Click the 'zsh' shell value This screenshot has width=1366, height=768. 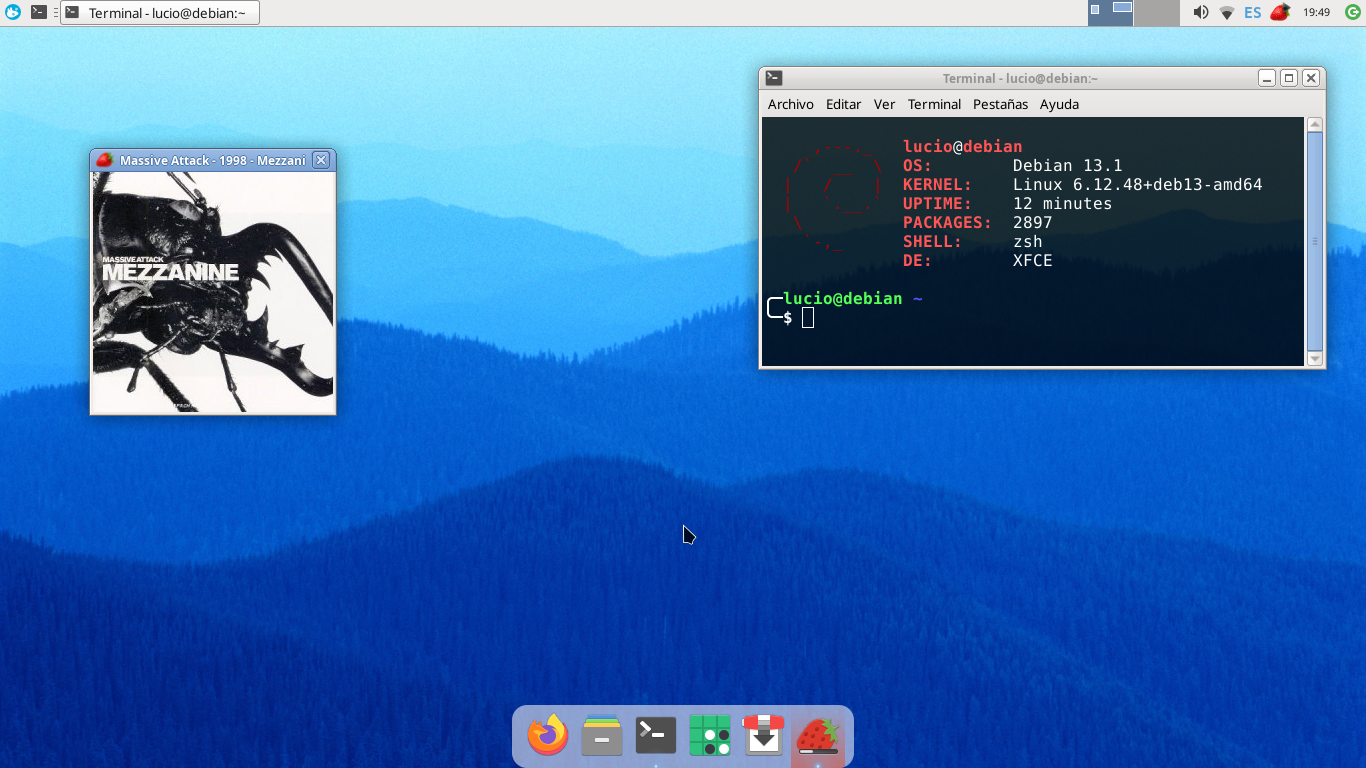pyautogui.click(x=1028, y=241)
